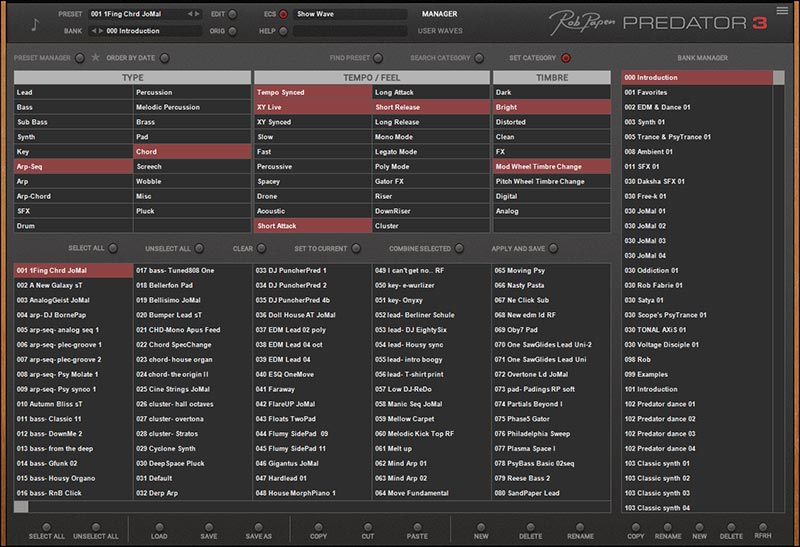Click bank manager NEW button
800x547 pixels.
[699, 527]
